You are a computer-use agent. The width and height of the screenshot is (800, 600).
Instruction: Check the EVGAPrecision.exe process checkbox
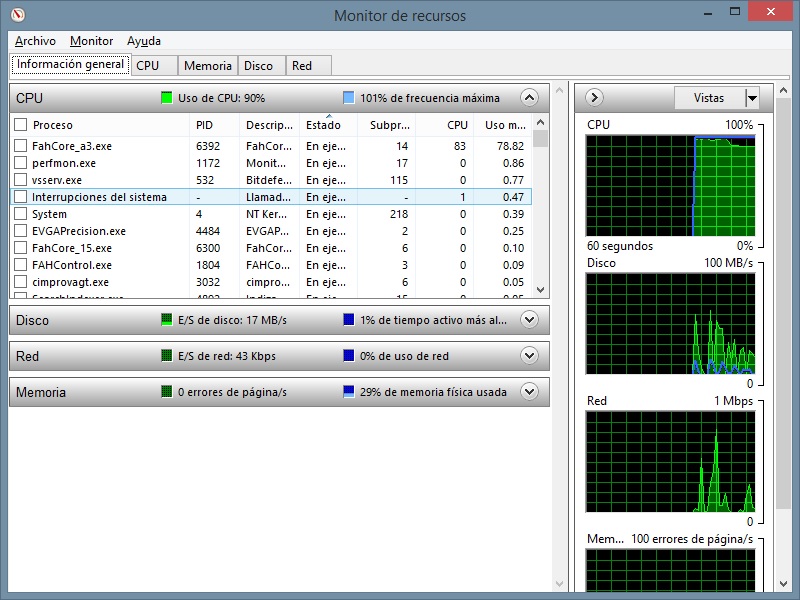pyautogui.click(x=20, y=231)
